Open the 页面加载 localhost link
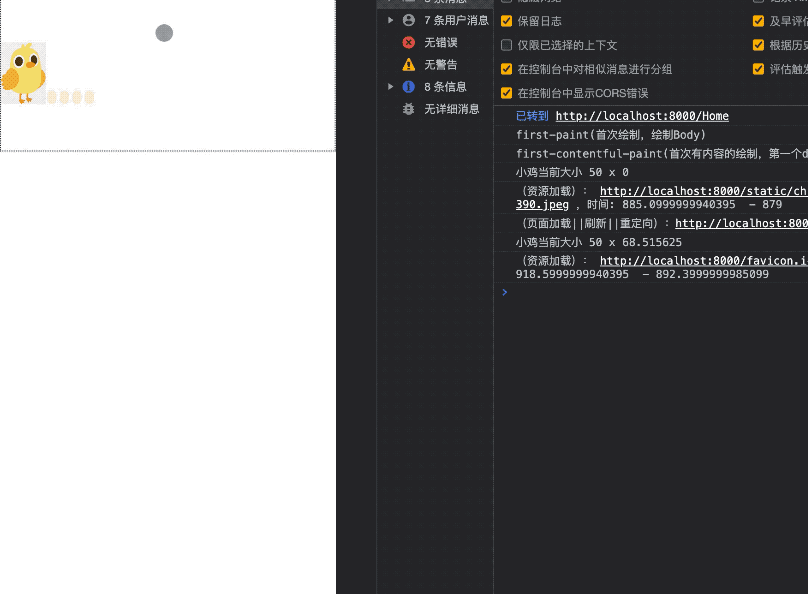 pyautogui.click(x=741, y=223)
